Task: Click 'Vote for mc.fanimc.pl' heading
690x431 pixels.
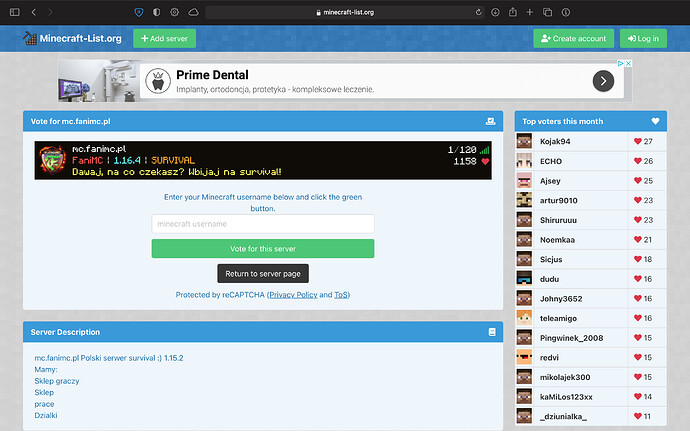Action: click(70, 121)
